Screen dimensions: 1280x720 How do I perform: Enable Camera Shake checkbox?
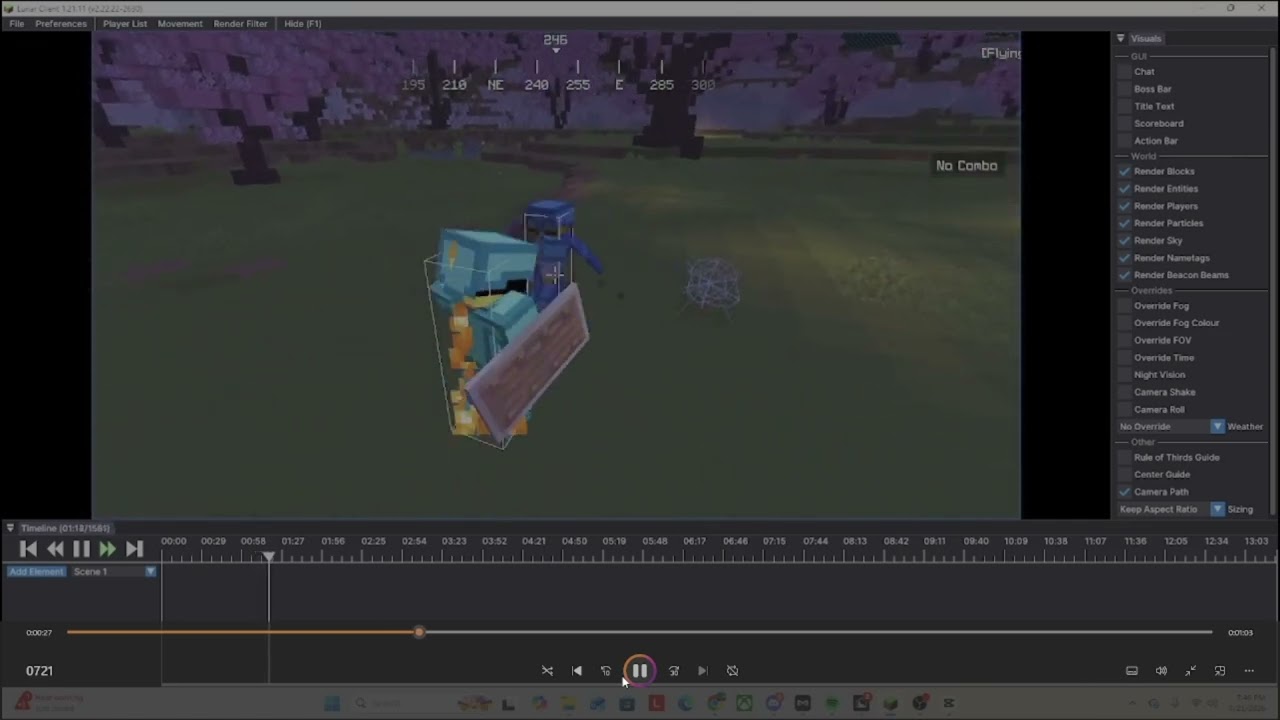[x=1125, y=392]
